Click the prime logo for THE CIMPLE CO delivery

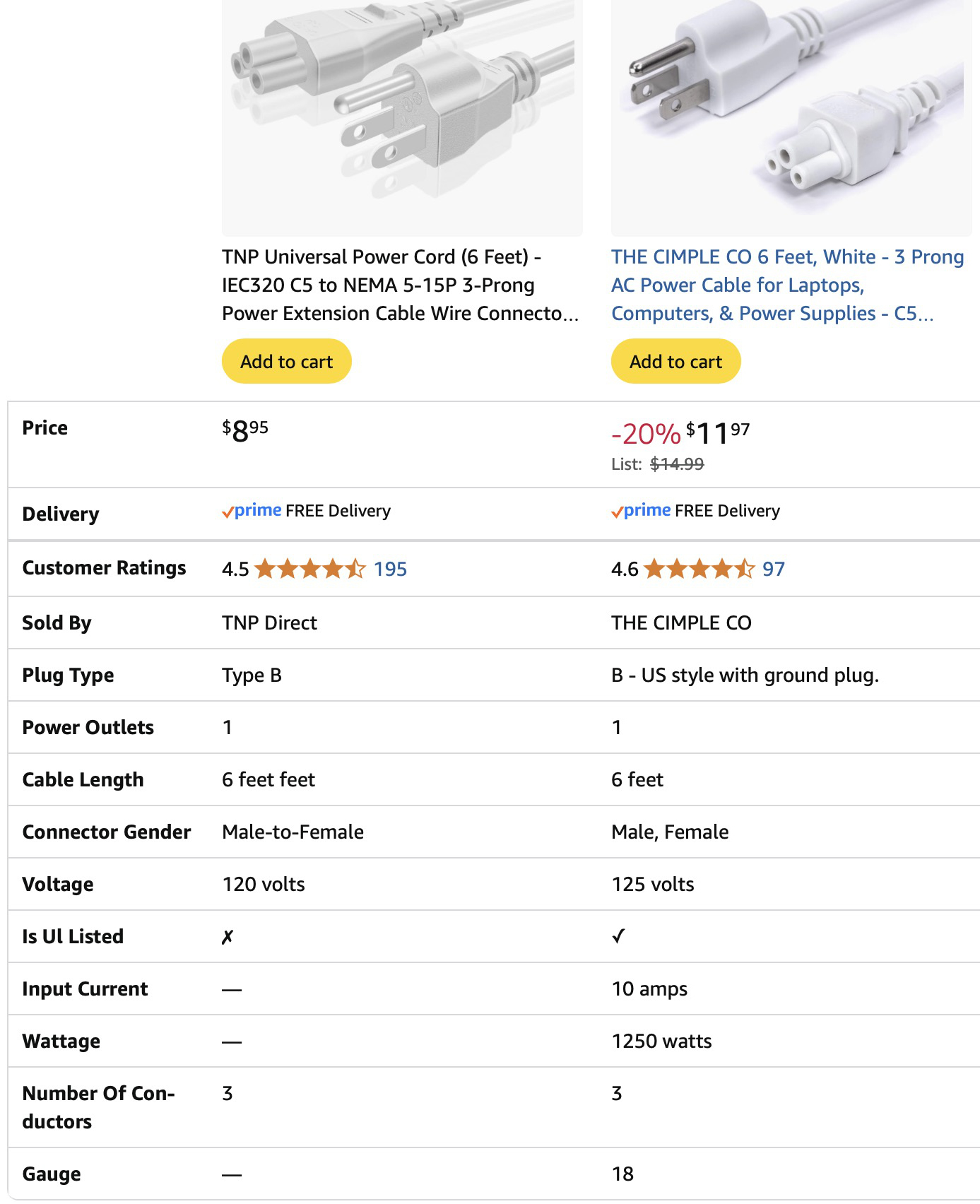point(641,511)
